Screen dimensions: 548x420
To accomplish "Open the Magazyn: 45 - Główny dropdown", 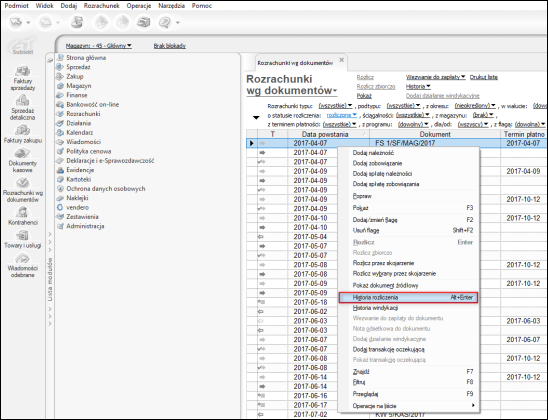I will (99, 46).
